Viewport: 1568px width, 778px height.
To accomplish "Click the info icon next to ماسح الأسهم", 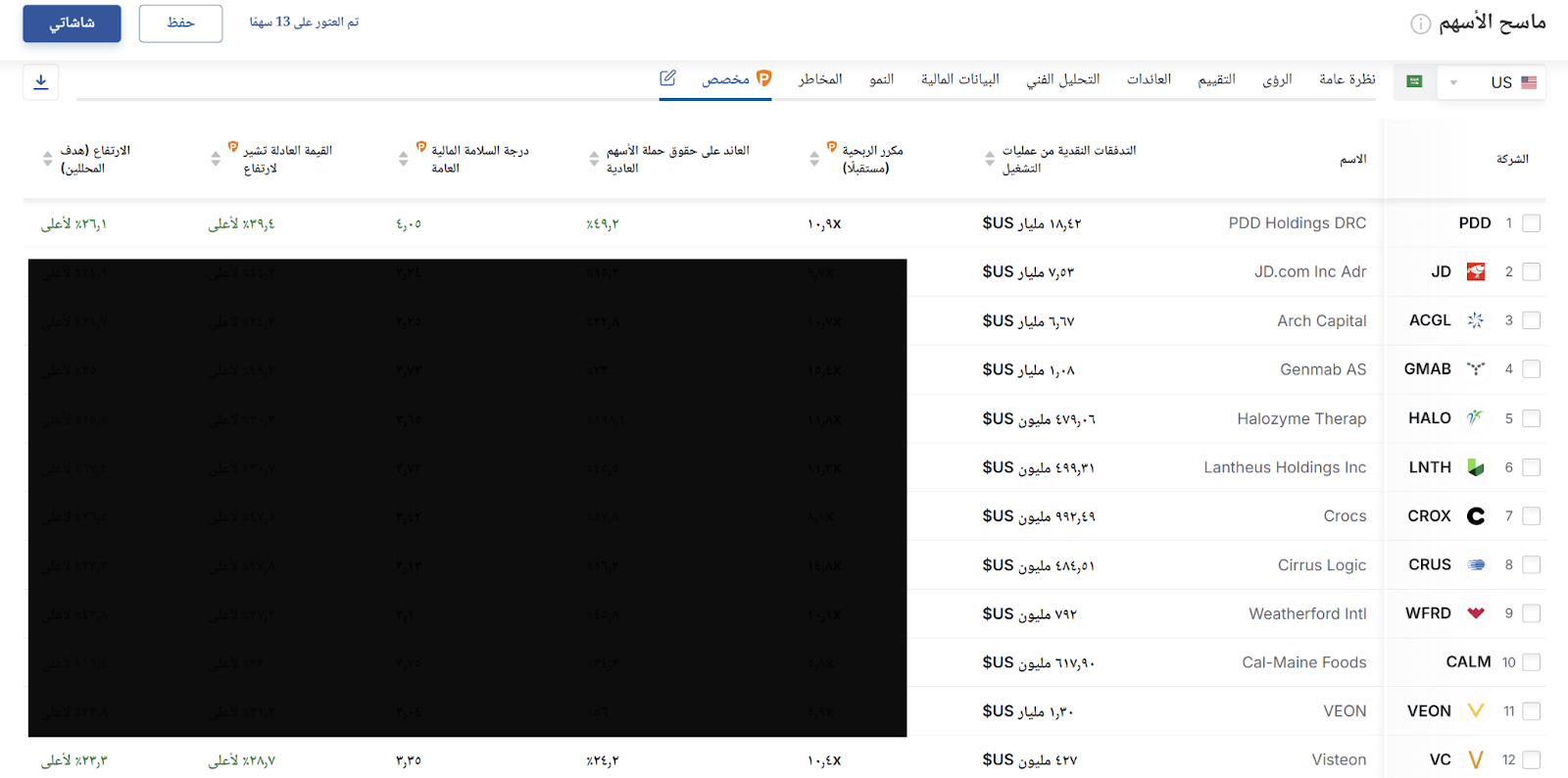I will pos(1420,24).
